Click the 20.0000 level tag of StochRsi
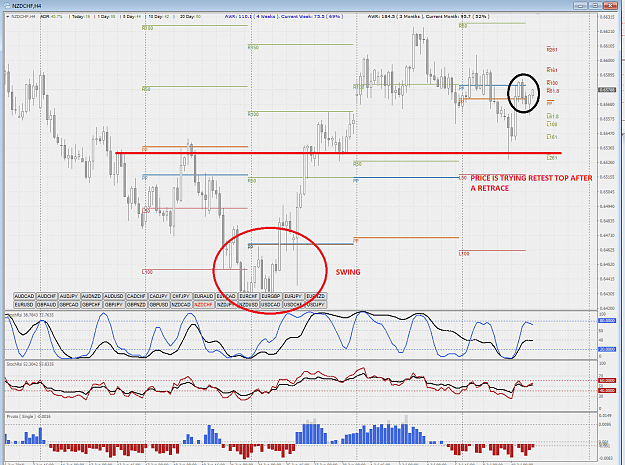This screenshot has height=465, width=625. pos(607,349)
